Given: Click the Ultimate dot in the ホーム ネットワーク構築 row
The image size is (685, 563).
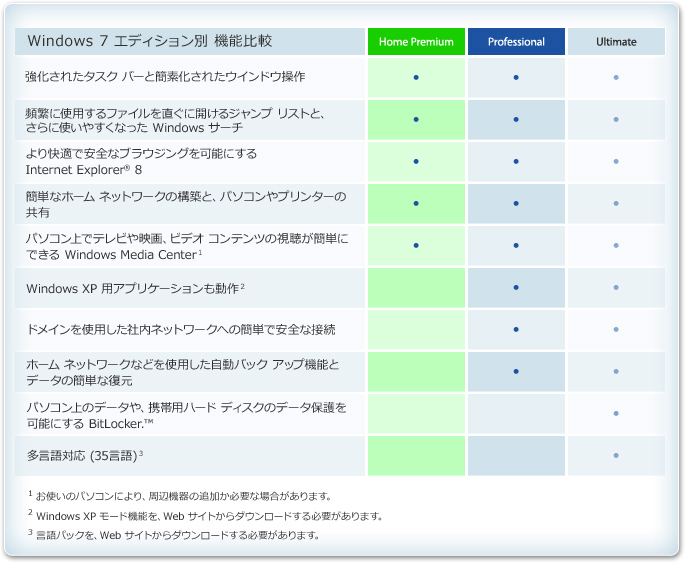Looking at the screenshot, I should [616, 203].
